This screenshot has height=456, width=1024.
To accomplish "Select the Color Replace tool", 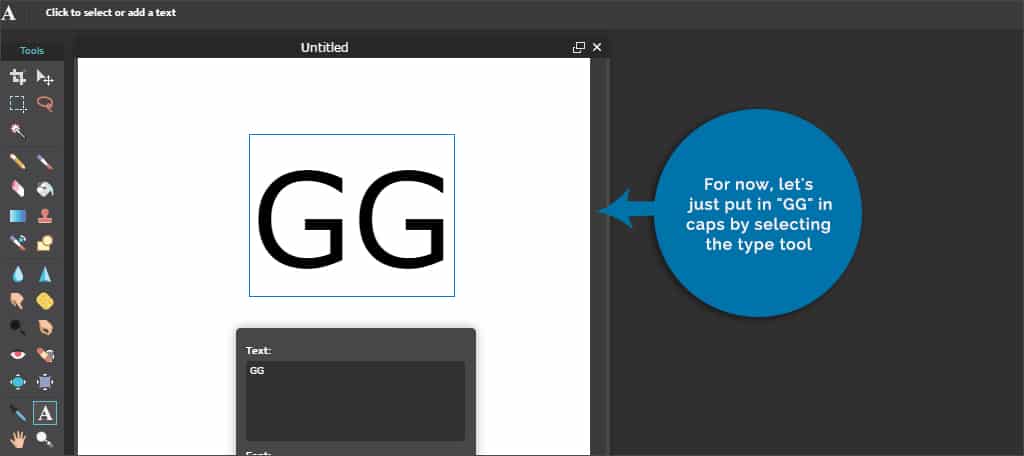I will click(18, 243).
